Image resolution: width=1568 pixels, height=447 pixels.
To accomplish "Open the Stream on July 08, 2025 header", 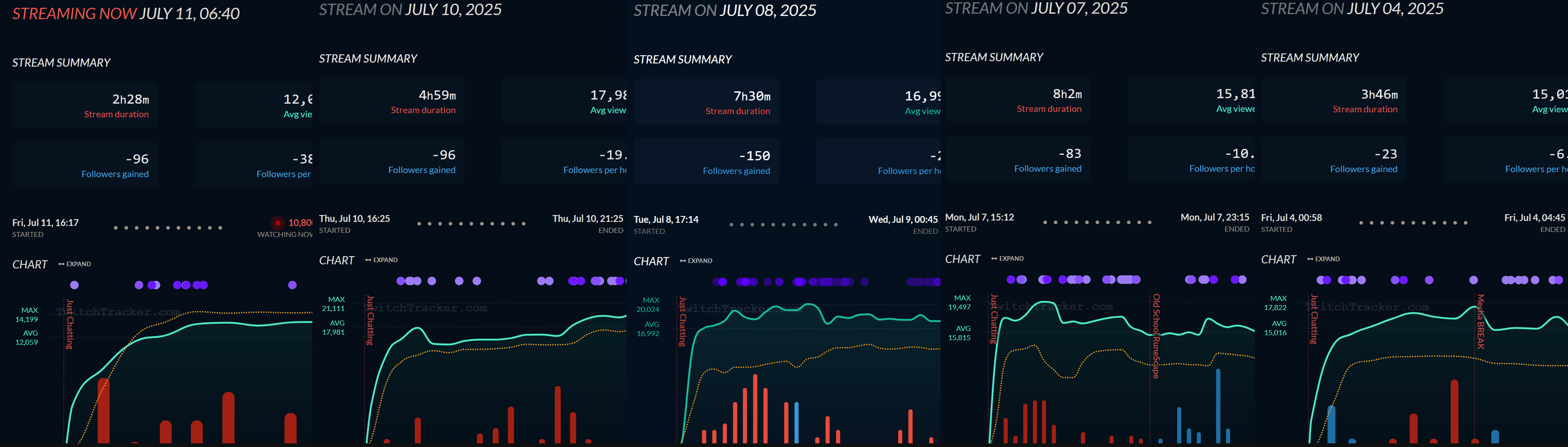I will point(725,11).
